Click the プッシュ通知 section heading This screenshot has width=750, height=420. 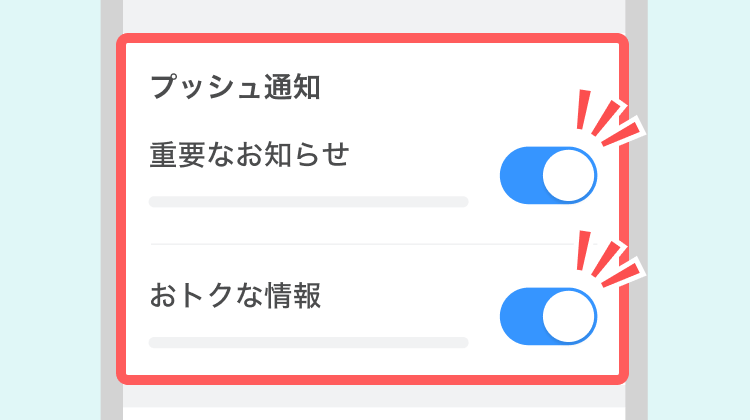(234, 88)
